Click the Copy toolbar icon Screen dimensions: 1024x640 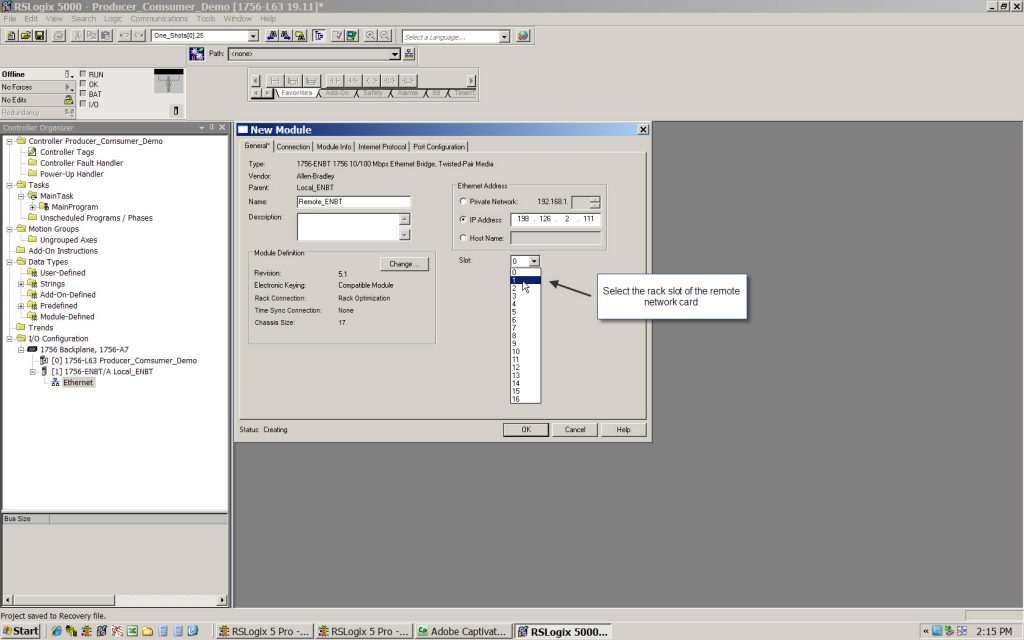pos(91,36)
